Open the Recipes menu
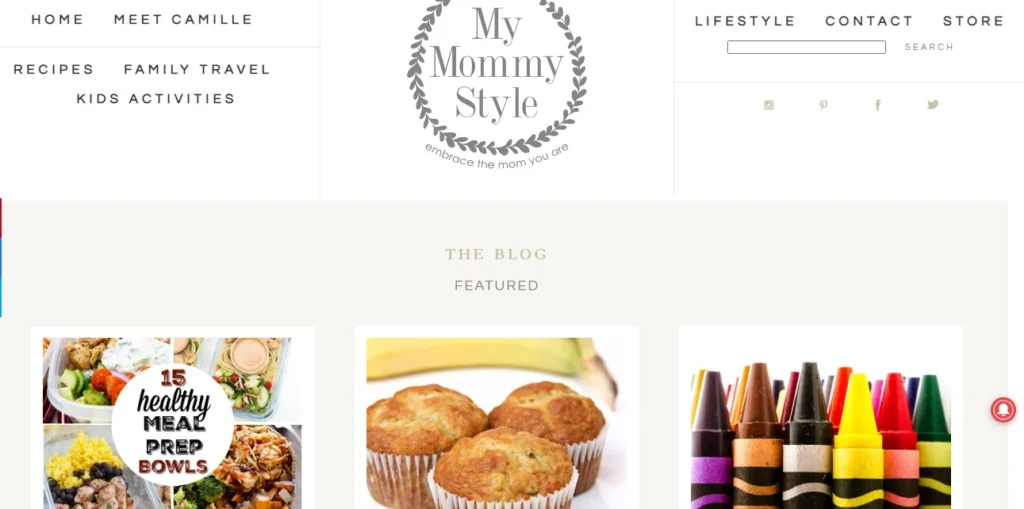Image resolution: width=1024 pixels, height=509 pixels. [x=54, y=69]
